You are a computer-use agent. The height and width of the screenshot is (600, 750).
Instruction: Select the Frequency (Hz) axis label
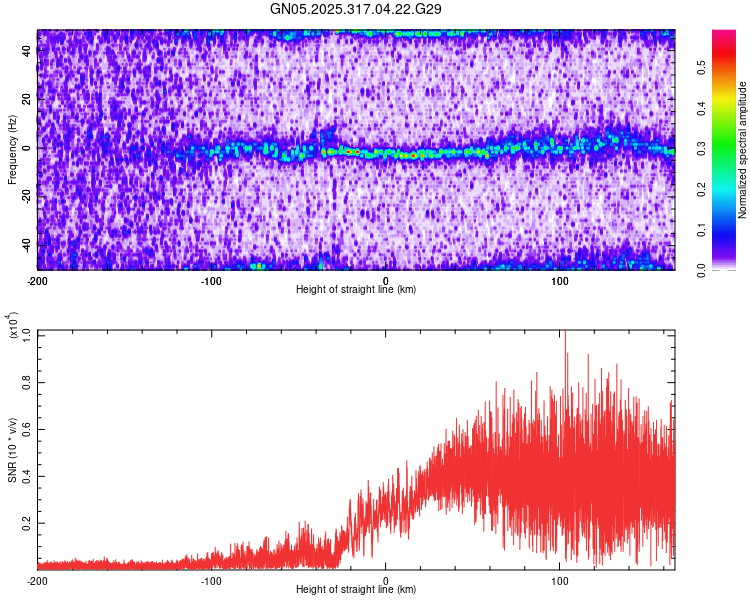click(x=12, y=150)
